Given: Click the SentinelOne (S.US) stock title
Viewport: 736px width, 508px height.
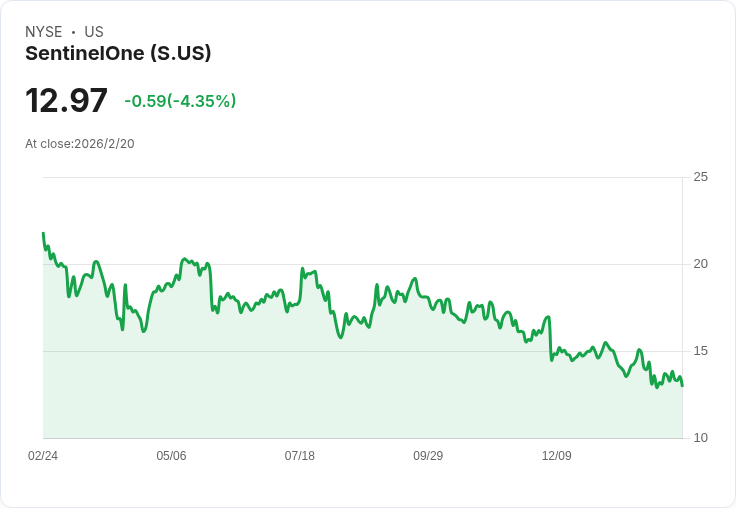Looking at the screenshot, I should click(118, 54).
